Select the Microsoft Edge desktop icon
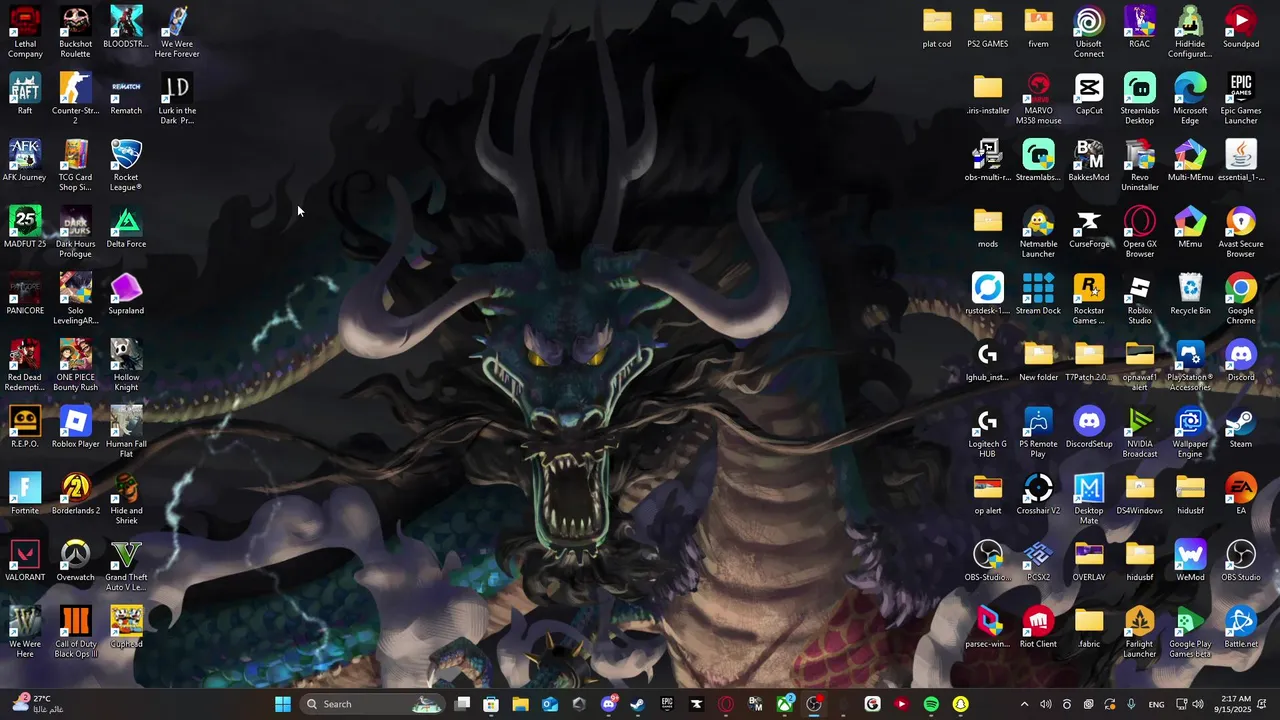The height and width of the screenshot is (720, 1280). coord(1190,99)
